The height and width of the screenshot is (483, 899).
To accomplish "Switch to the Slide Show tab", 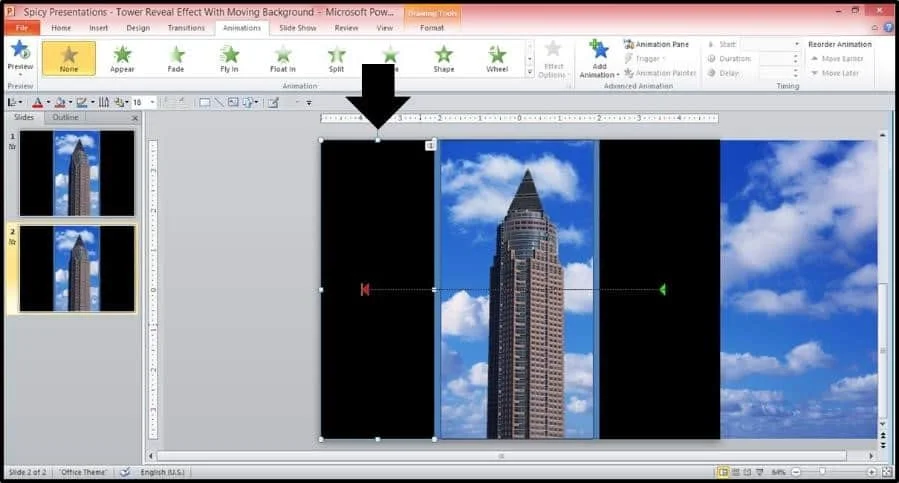I will point(298,28).
